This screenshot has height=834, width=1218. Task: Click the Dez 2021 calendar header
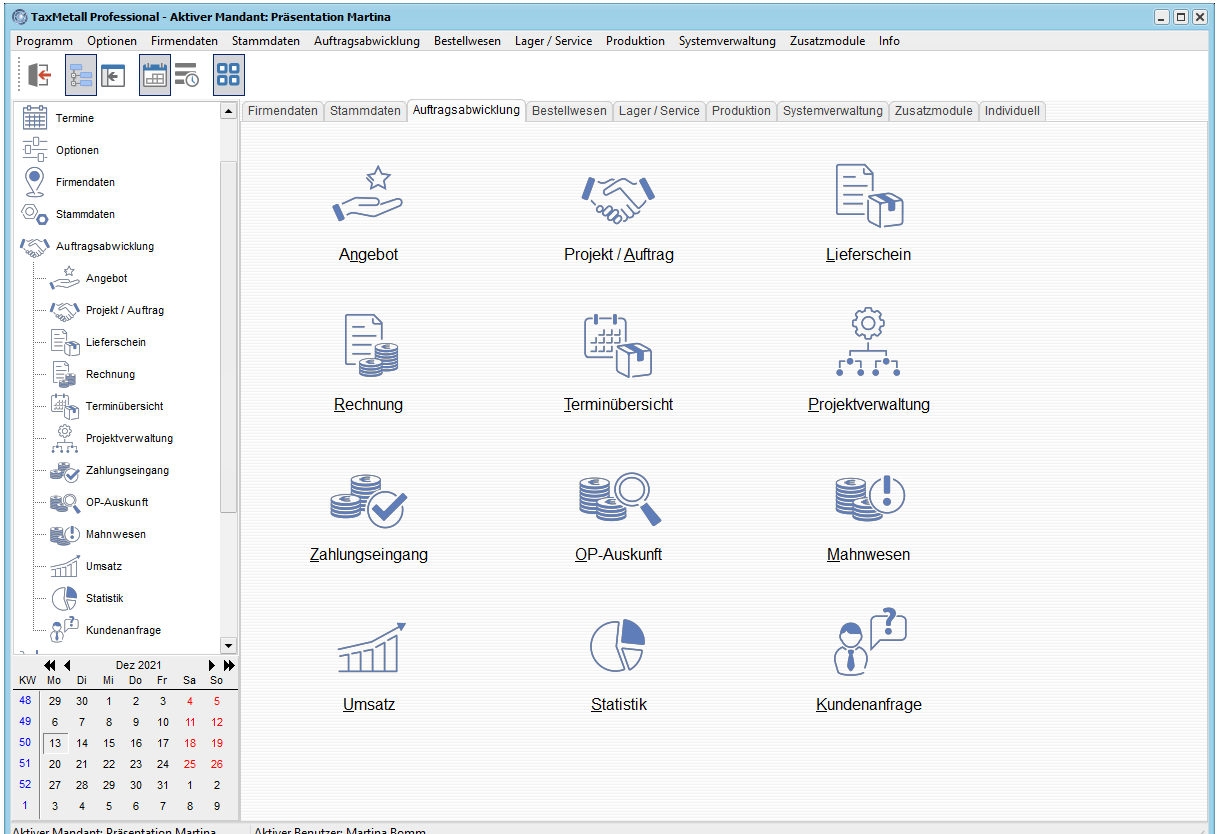[x=138, y=665]
